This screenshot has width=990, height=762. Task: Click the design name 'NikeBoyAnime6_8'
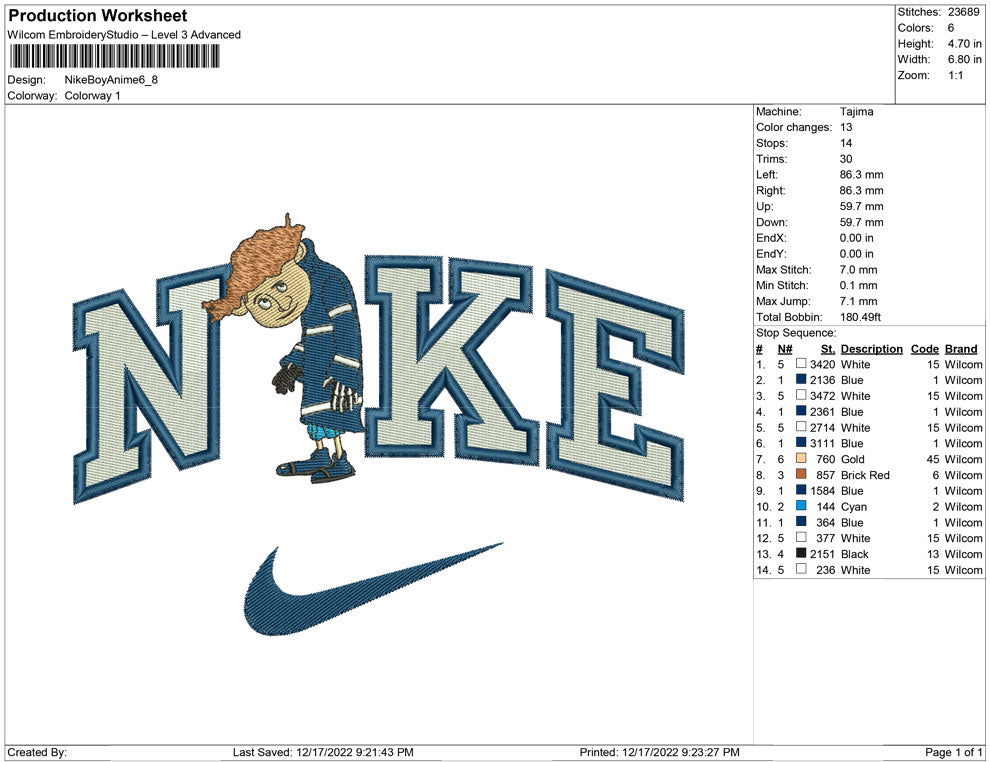pos(111,80)
